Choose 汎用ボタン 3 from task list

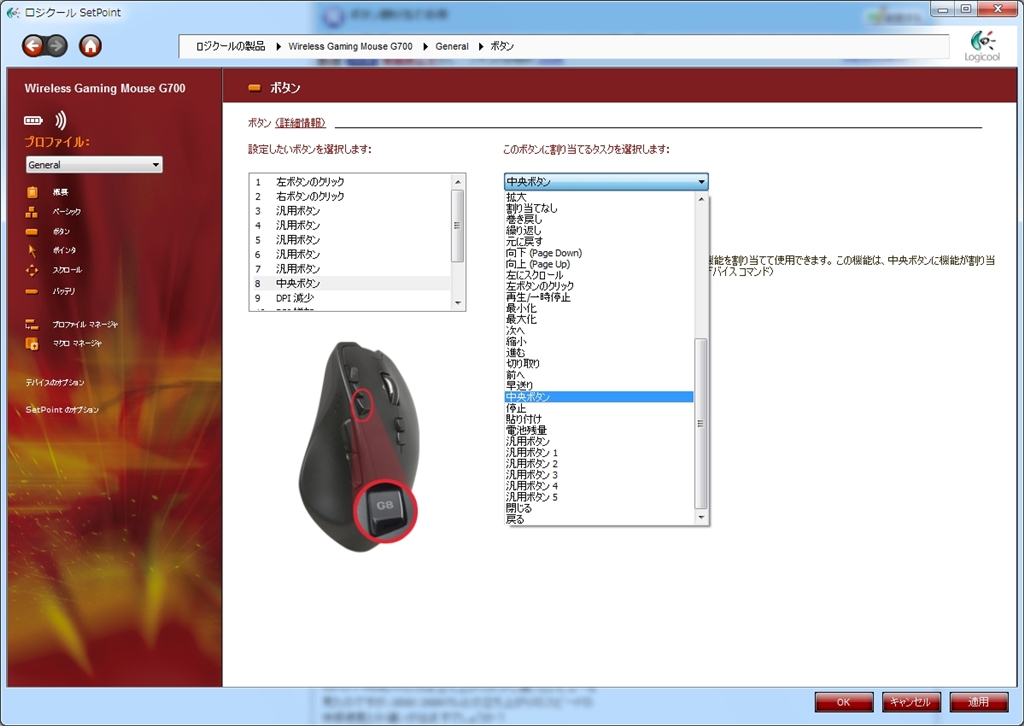599,475
